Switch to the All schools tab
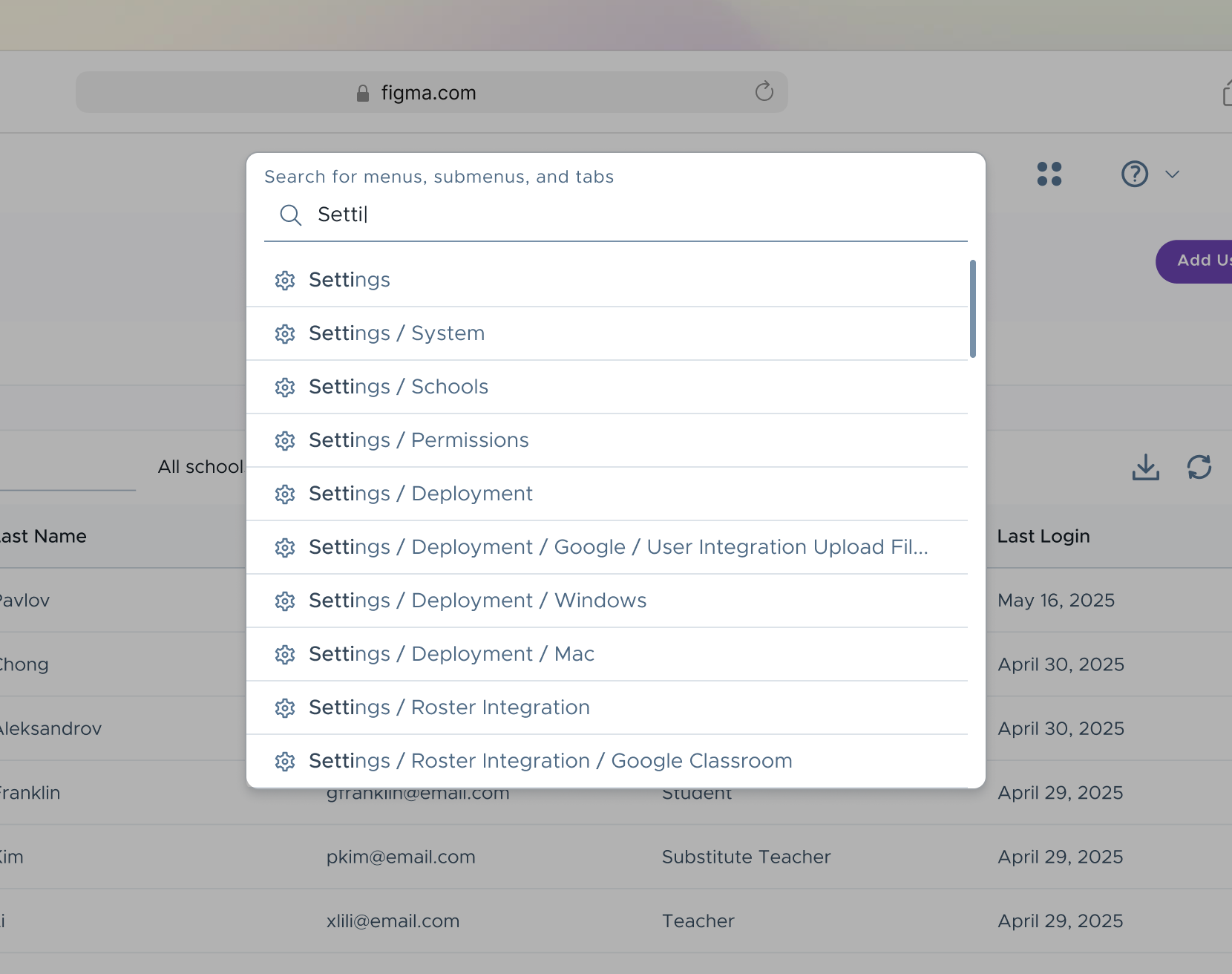Image resolution: width=1232 pixels, height=974 pixels. [x=202, y=466]
